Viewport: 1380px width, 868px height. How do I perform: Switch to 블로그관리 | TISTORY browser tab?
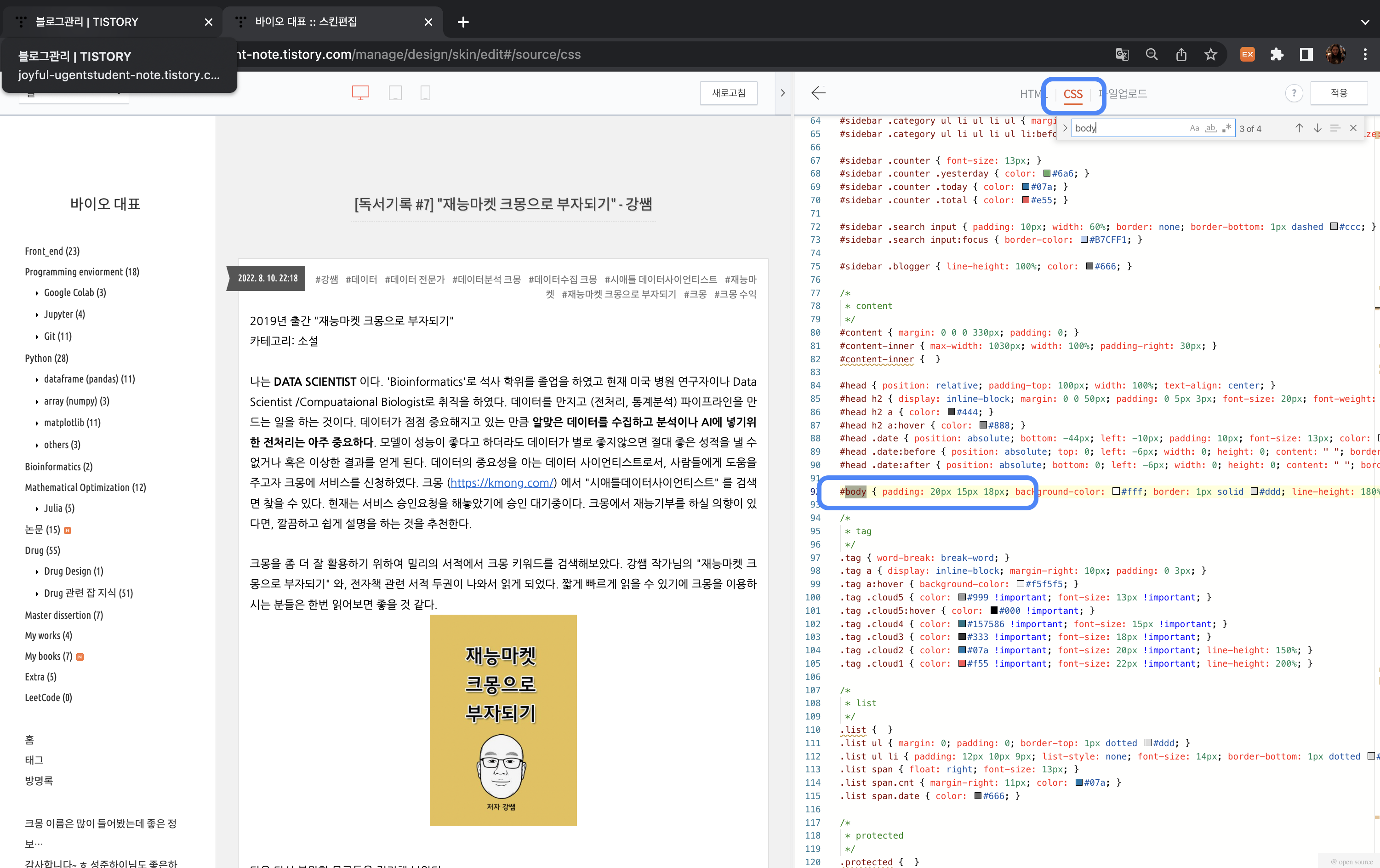(87, 22)
